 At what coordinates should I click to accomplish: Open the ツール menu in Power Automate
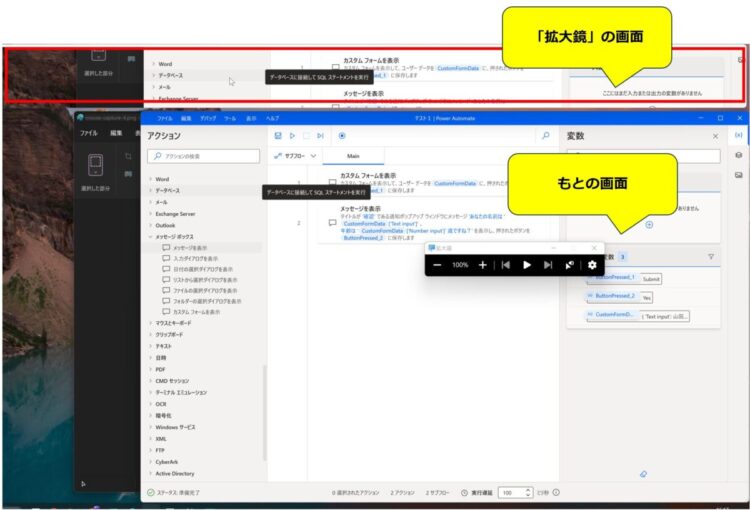click(230, 119)
